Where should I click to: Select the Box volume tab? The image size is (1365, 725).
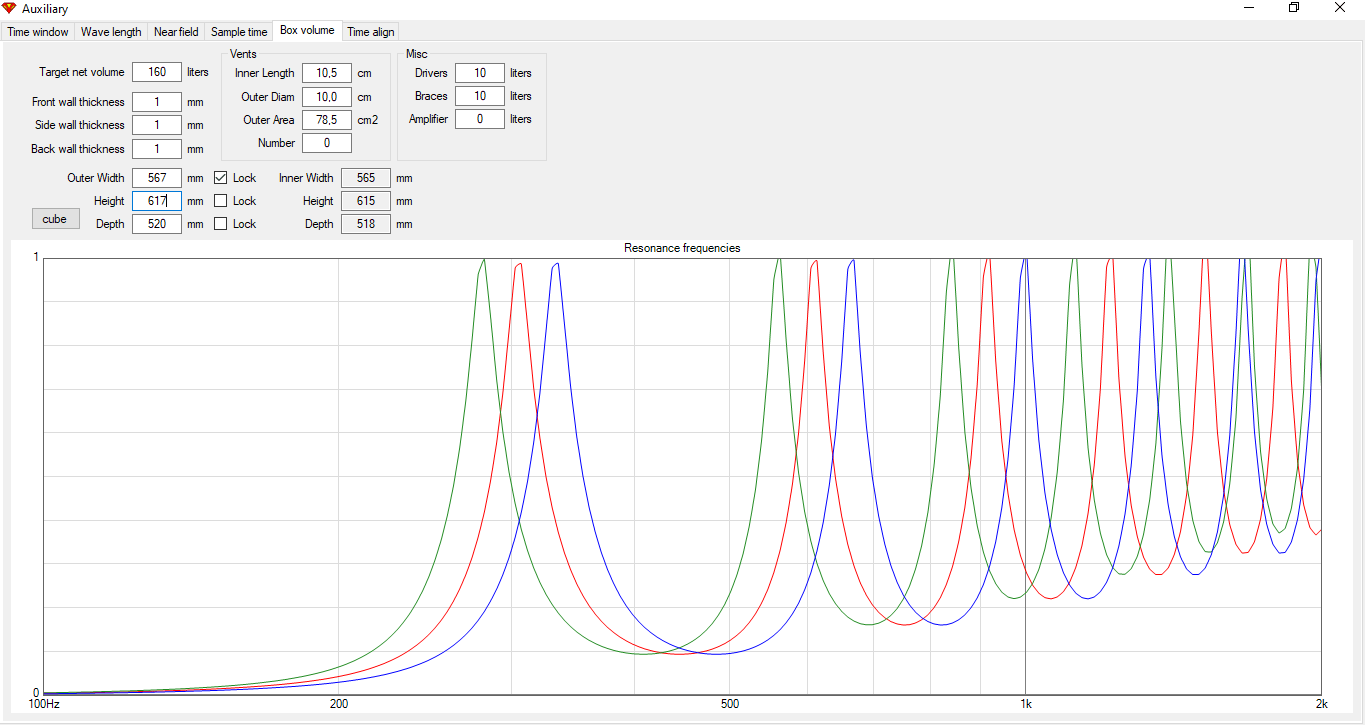click(307, 30)
